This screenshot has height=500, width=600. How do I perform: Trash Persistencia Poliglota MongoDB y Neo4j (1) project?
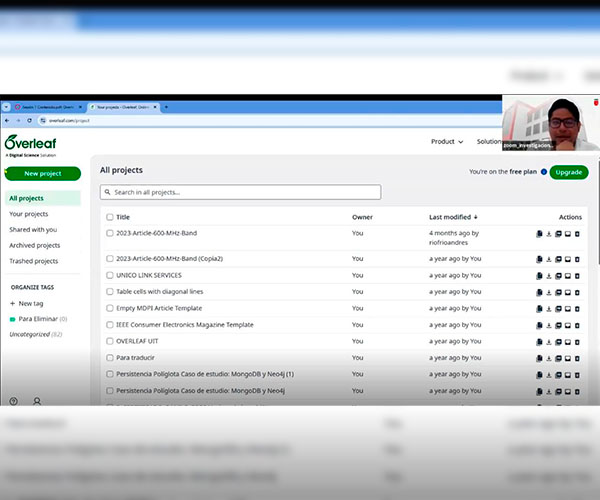point(577,375)
